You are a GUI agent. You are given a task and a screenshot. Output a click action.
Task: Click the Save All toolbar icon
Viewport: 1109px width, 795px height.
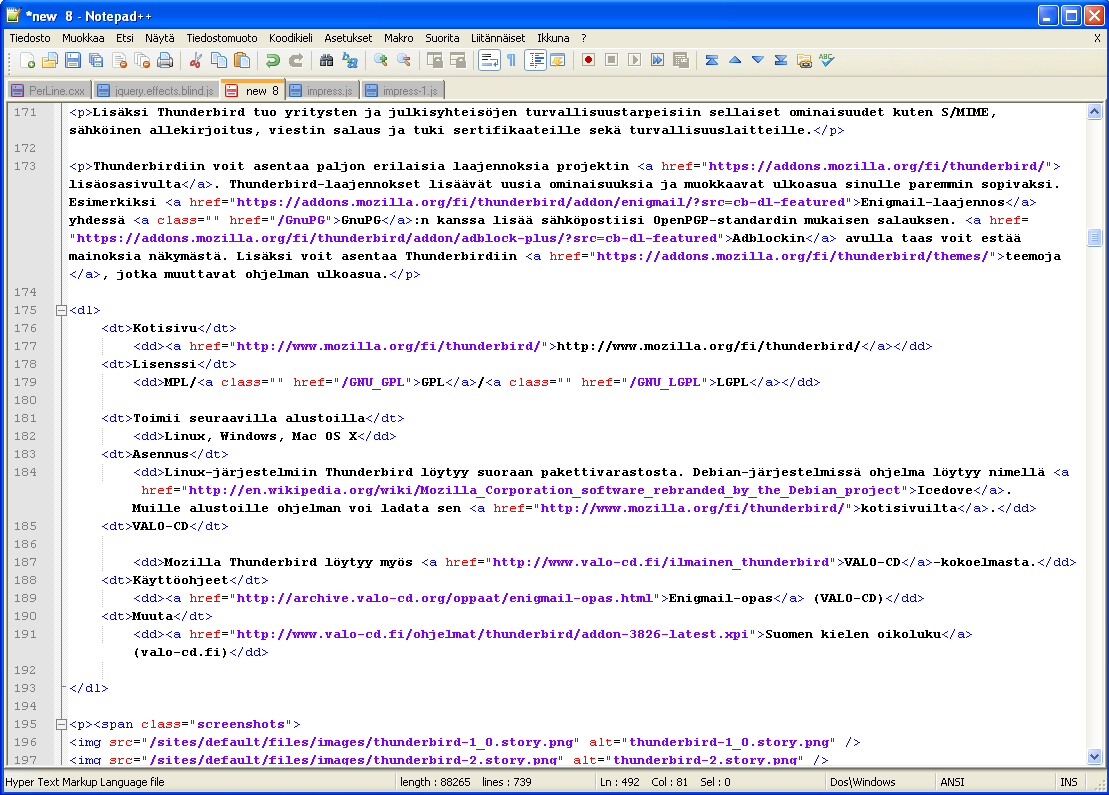95,61
